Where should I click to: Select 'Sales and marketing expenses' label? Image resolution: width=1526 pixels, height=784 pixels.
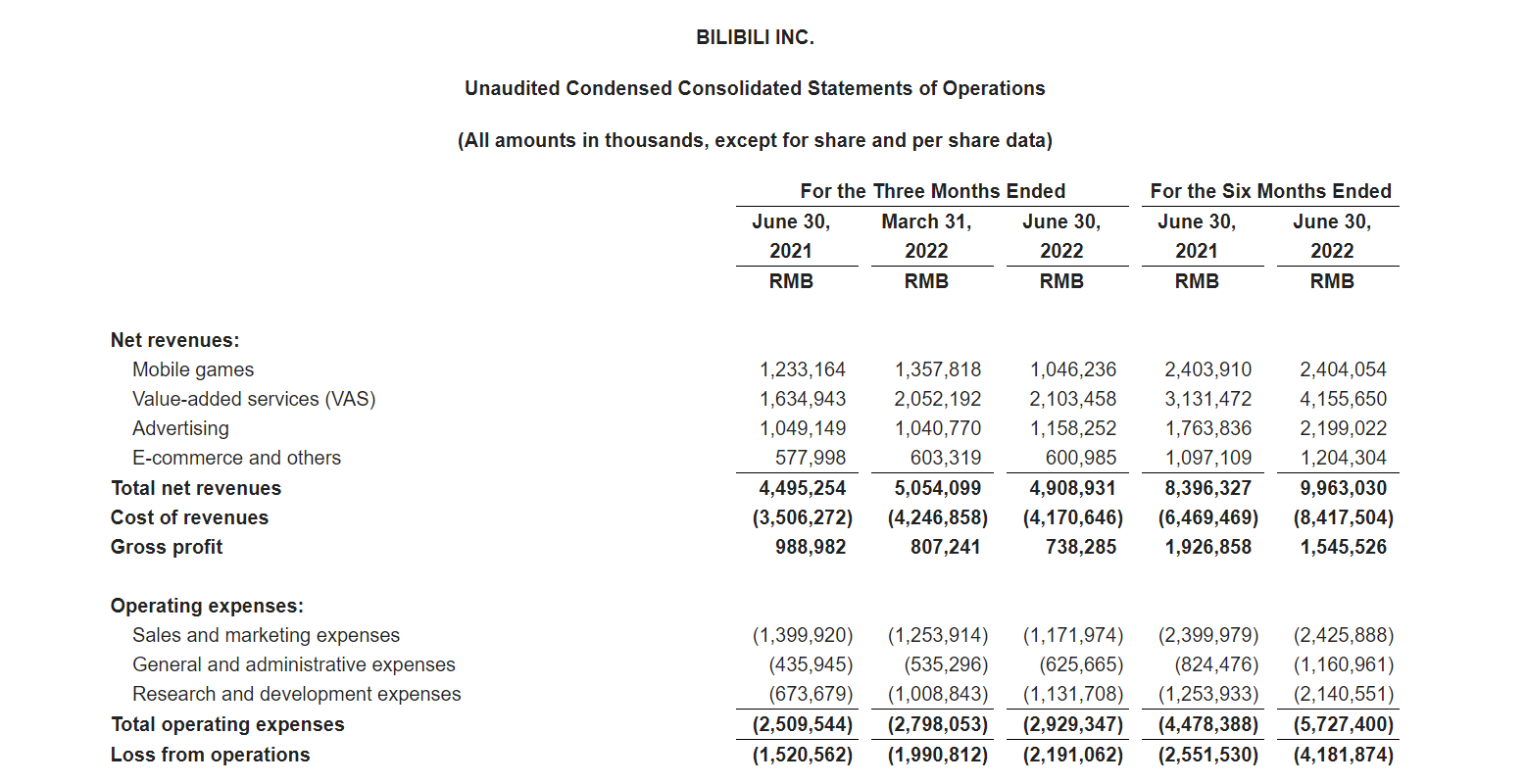(266, 635)
